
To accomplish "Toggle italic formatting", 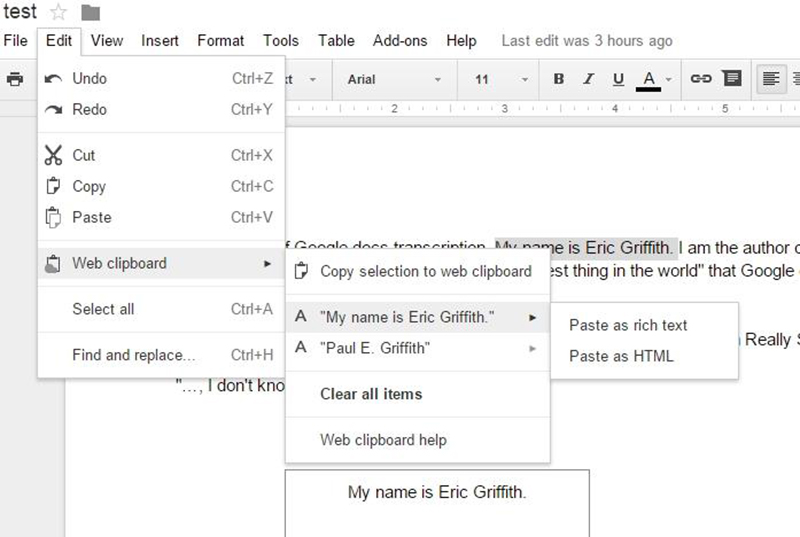I will tap(588, 79).
